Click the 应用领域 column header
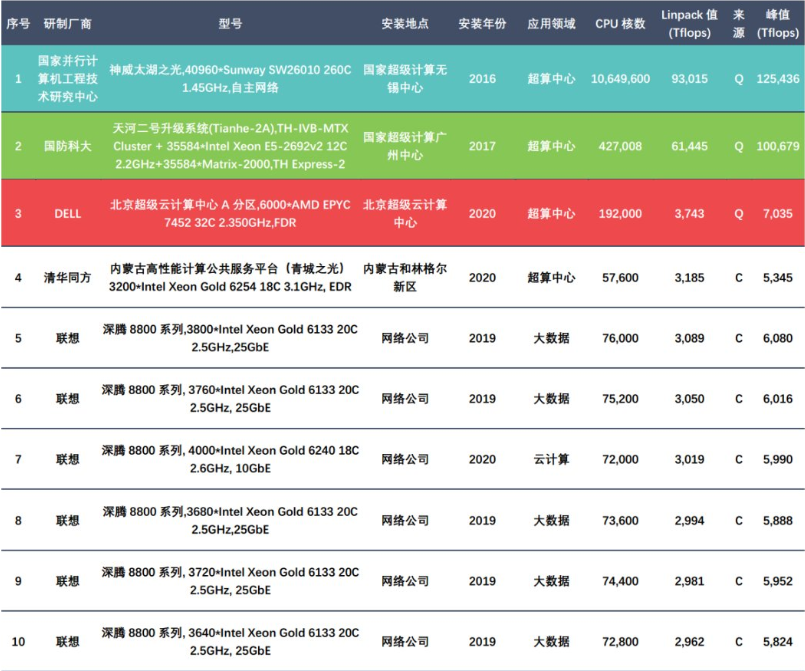This screenshot has width=805, height=671. point(551,24)
